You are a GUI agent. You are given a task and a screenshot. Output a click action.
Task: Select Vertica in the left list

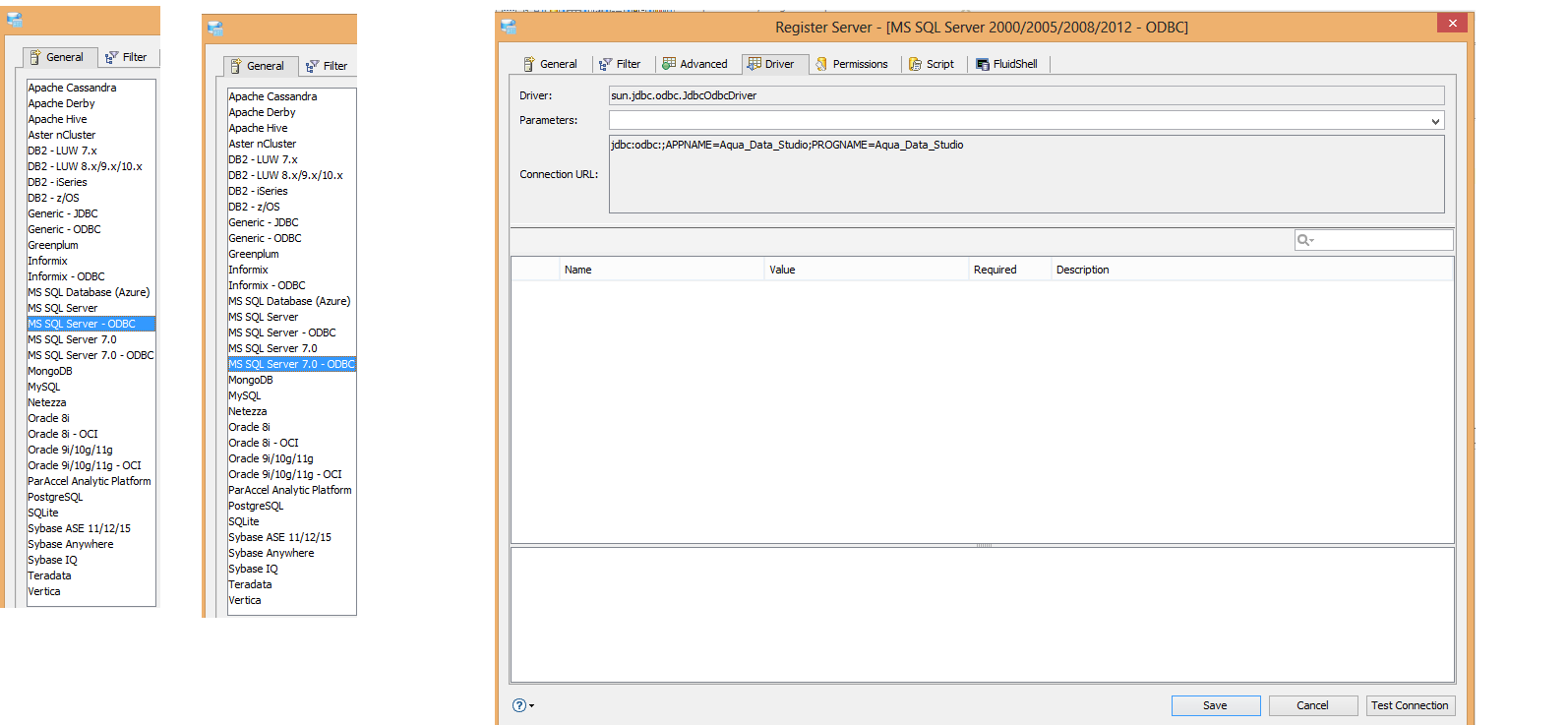coord(90,591)
